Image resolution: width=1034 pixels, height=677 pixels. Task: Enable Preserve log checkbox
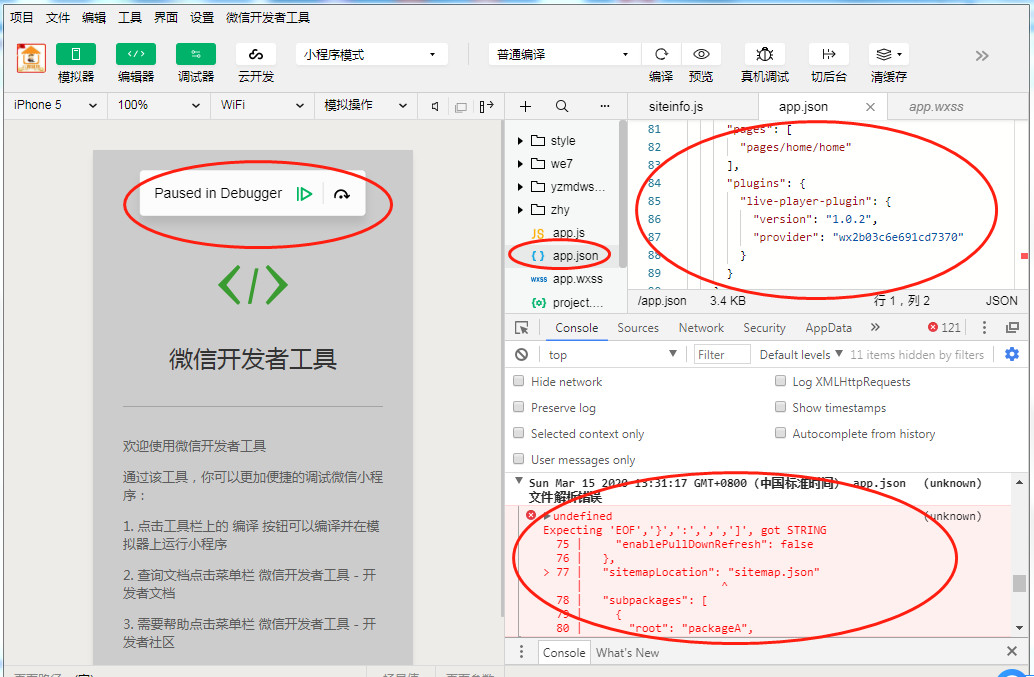pyautogui.click(x=519, y=407)
